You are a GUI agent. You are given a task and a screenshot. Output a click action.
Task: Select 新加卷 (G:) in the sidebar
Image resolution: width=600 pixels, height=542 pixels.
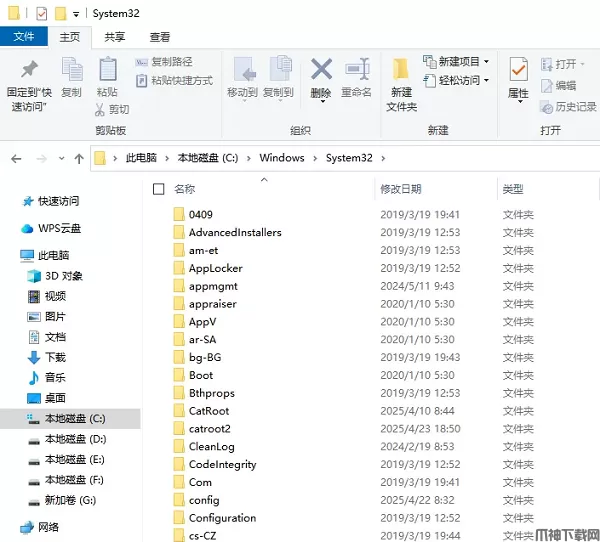pos(62,500)
